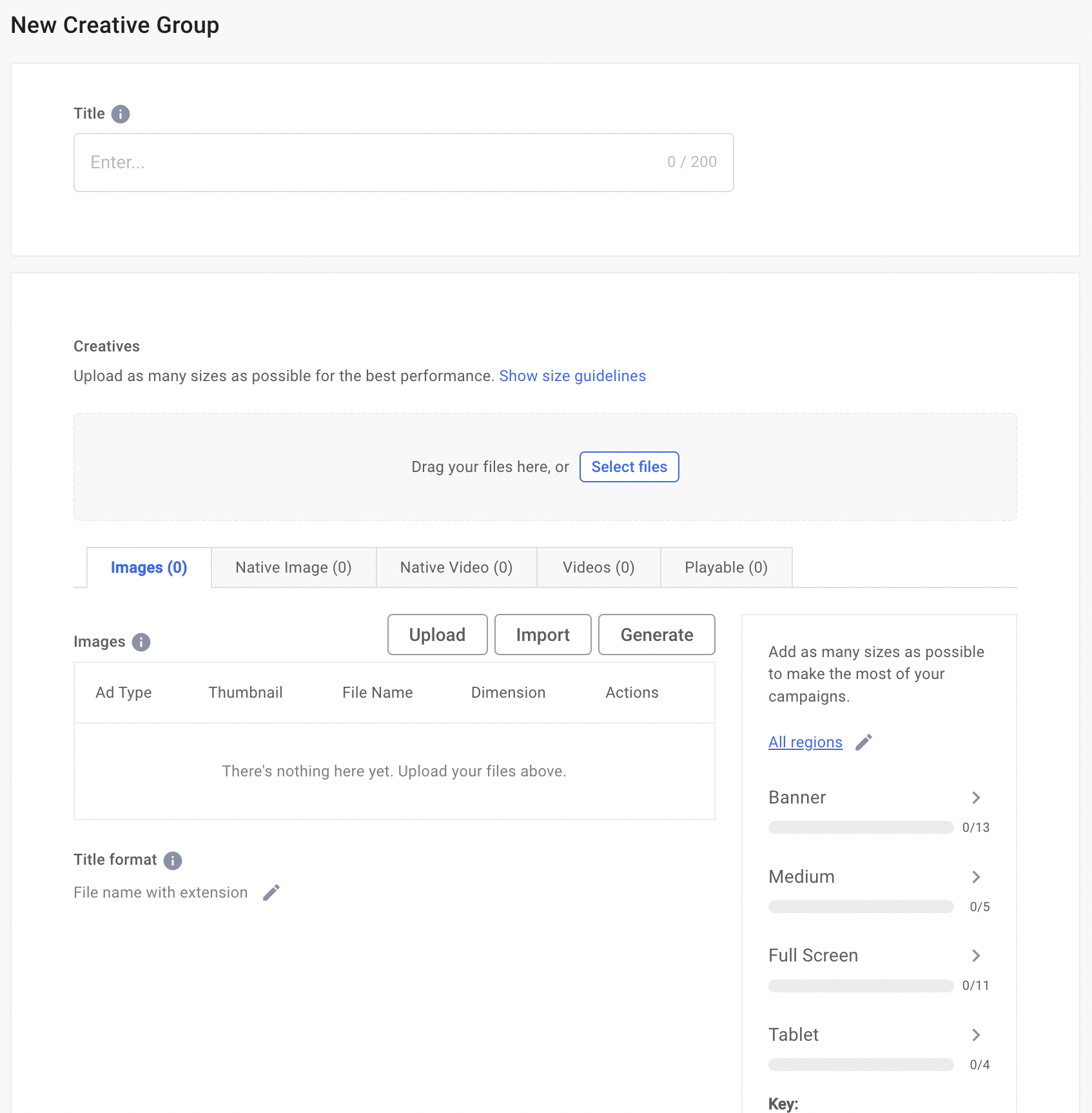Click the Banner progress bar
1092x1113 pixels.
[861, 827]
